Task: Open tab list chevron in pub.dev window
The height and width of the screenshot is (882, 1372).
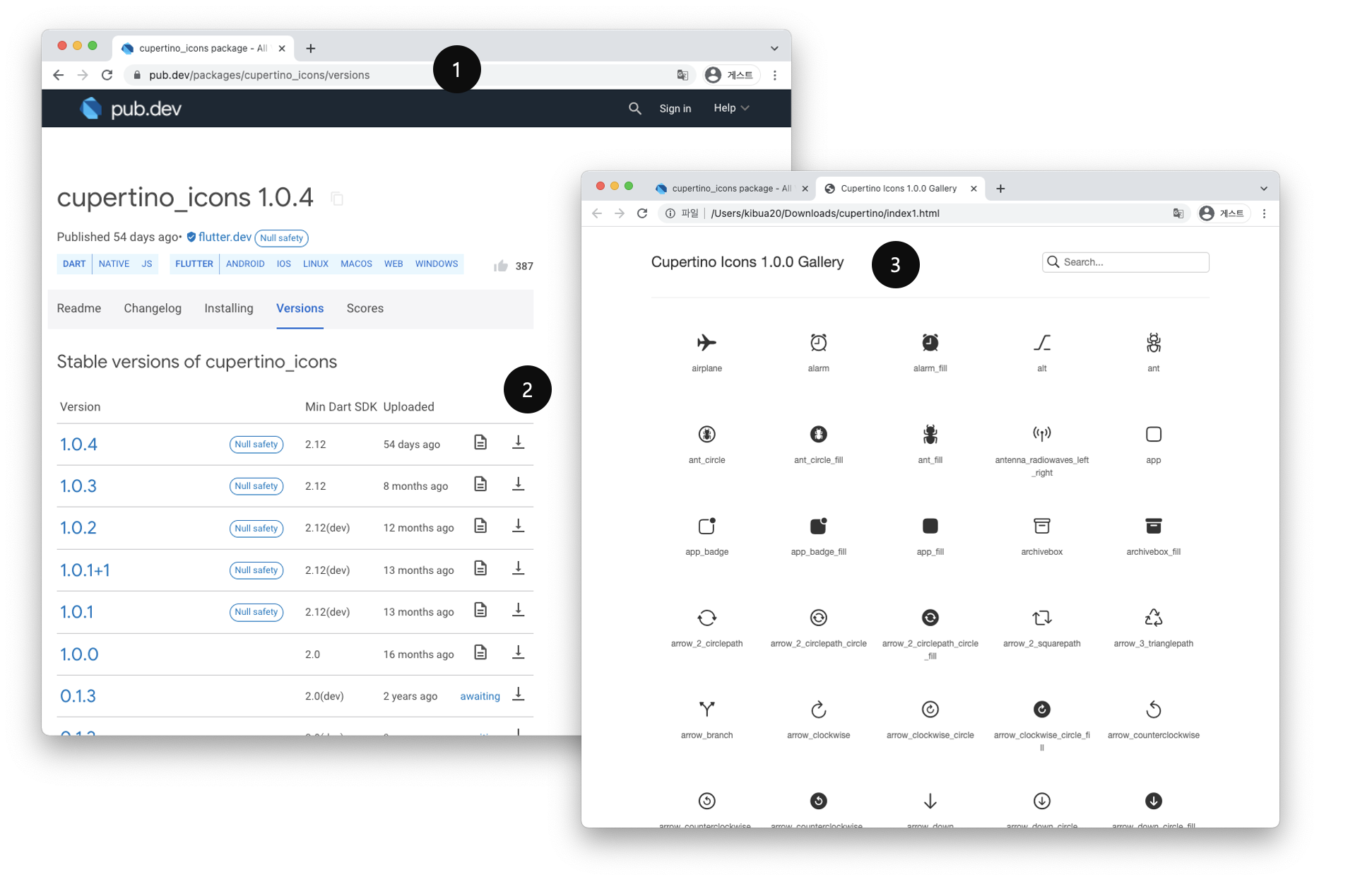Action: click(x=774, y=48)
